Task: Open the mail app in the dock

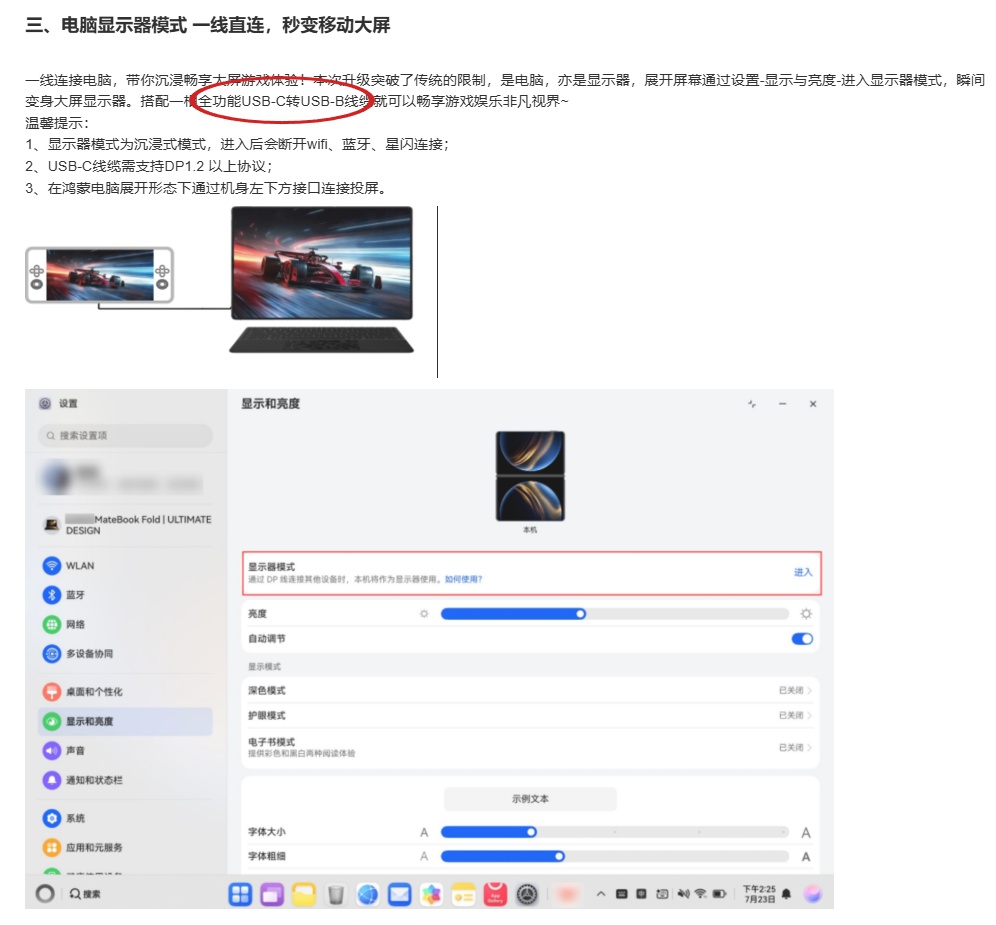Action: click(399, 894)
